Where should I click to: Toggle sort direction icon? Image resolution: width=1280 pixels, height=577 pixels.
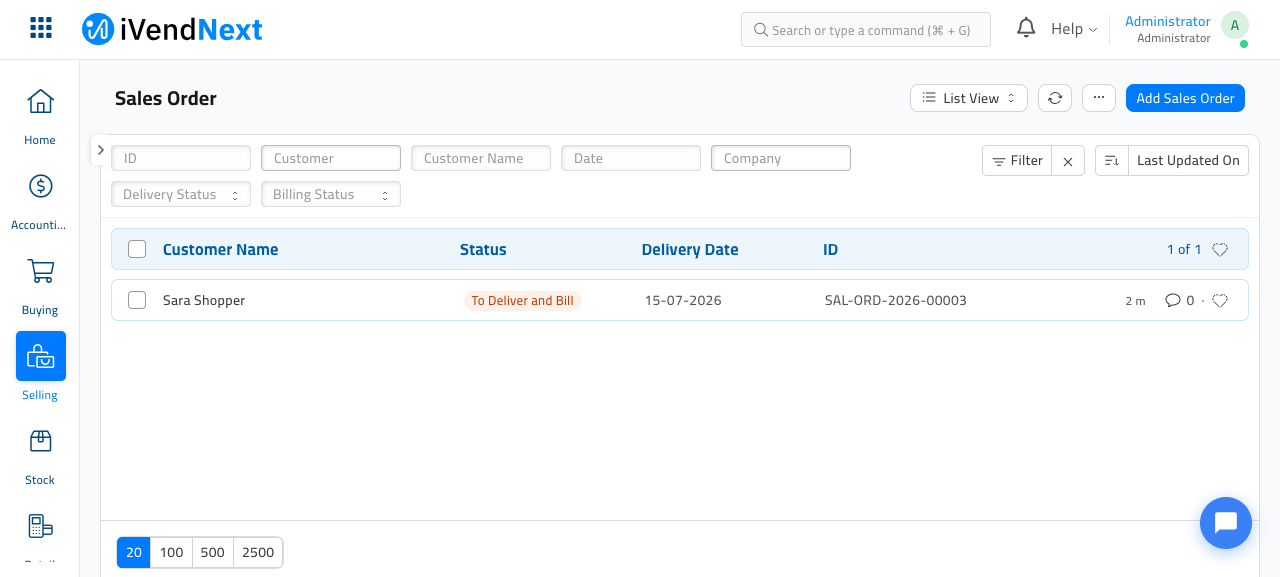[1111, 161]
